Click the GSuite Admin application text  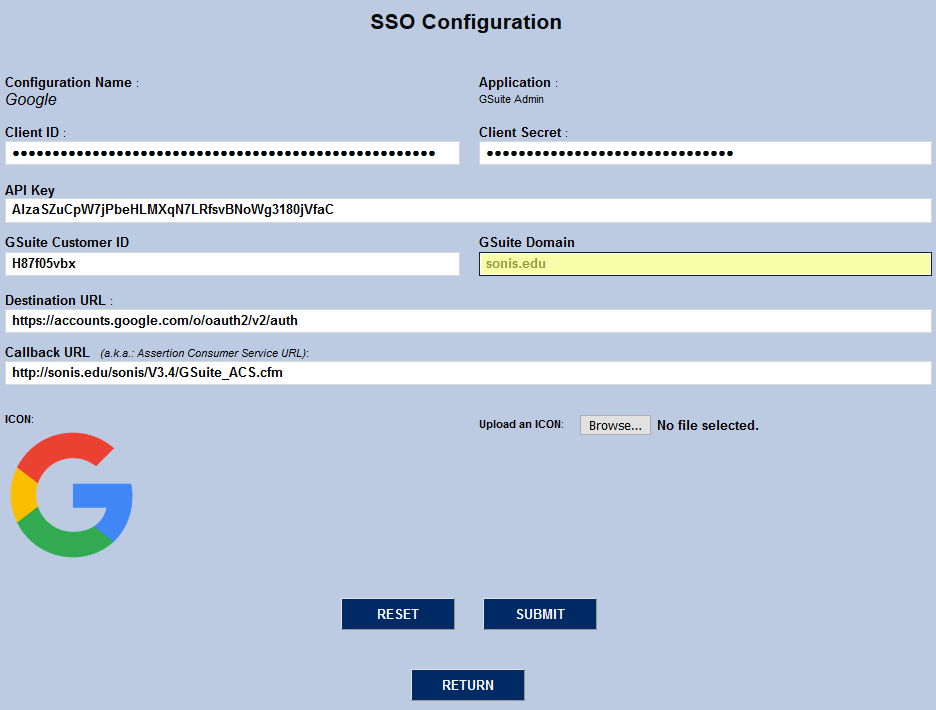click(511, 100)
